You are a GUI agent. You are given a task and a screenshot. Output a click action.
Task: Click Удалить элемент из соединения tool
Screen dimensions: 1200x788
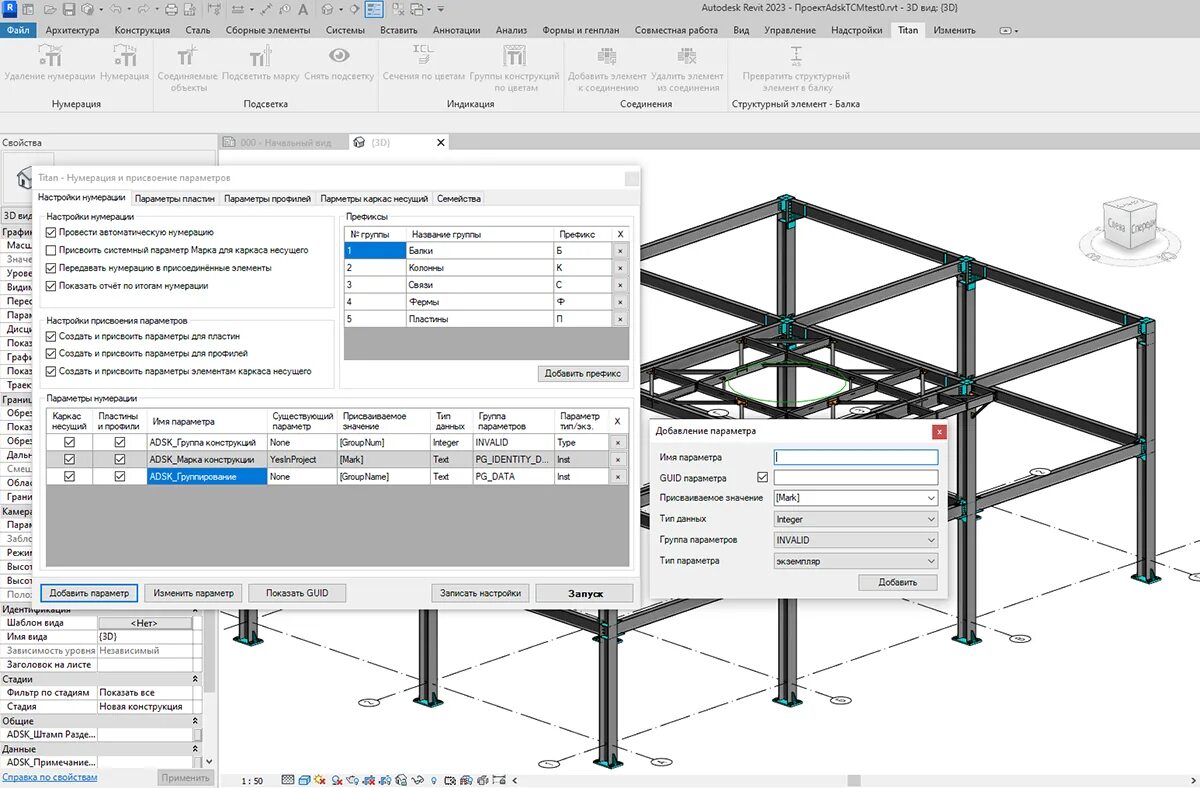click(687, 68)
